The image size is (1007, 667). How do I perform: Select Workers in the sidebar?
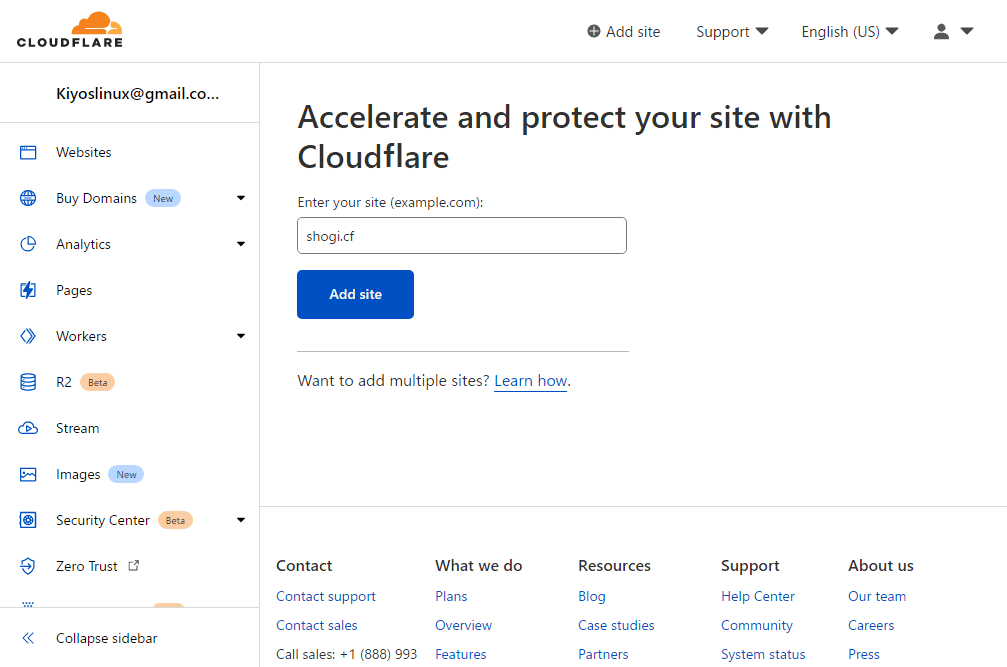(x=82, y=336)
